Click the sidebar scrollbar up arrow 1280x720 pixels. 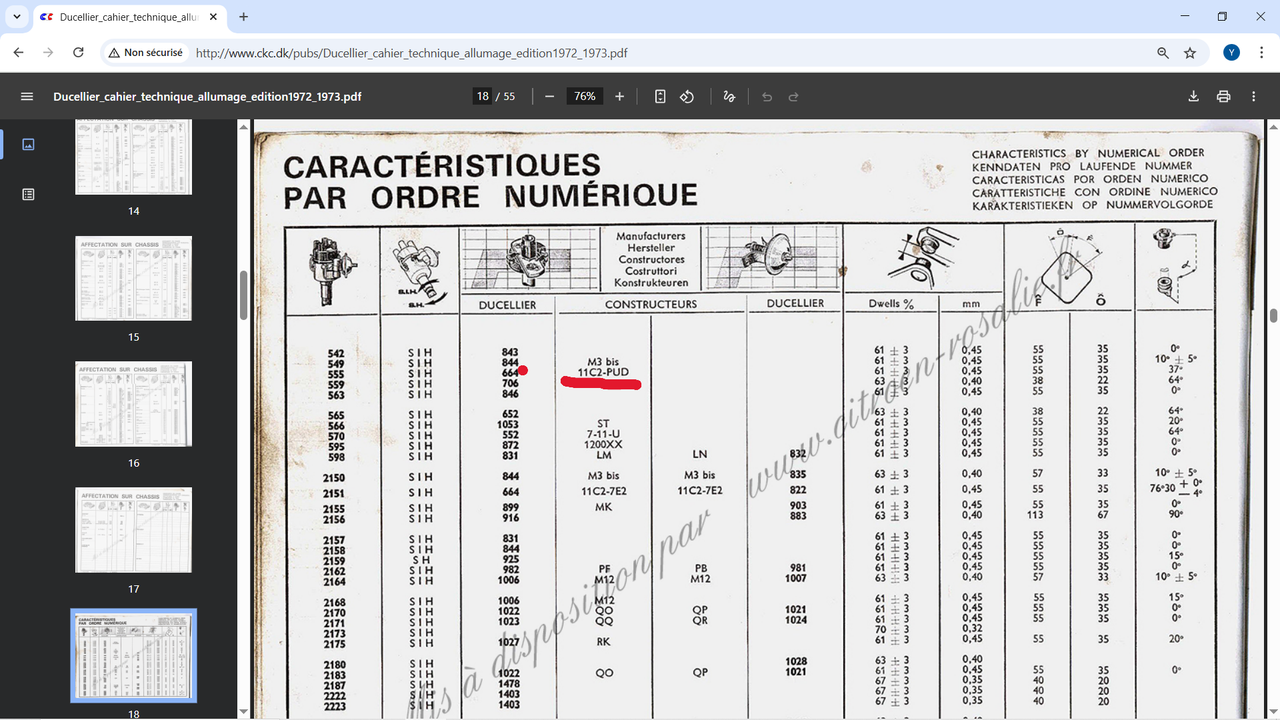tap(243, 128)
